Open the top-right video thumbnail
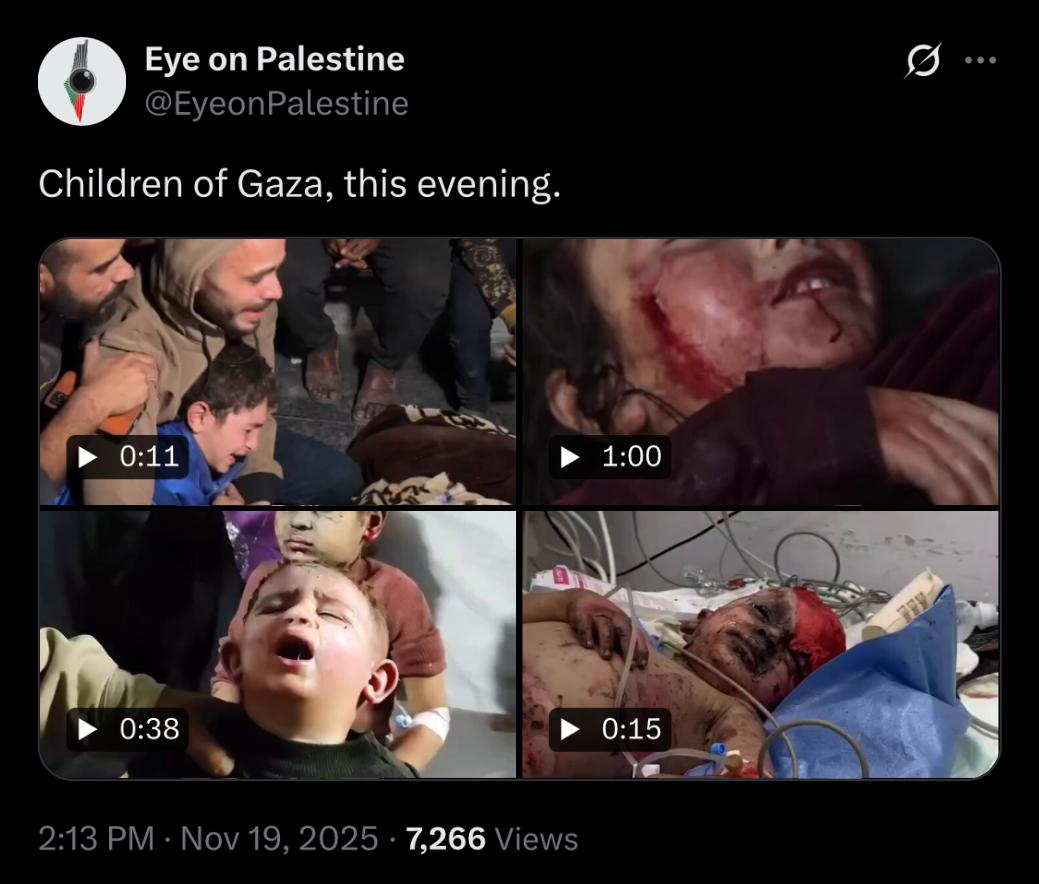This screenshot has height=884, width=1039. pos(761,372)
